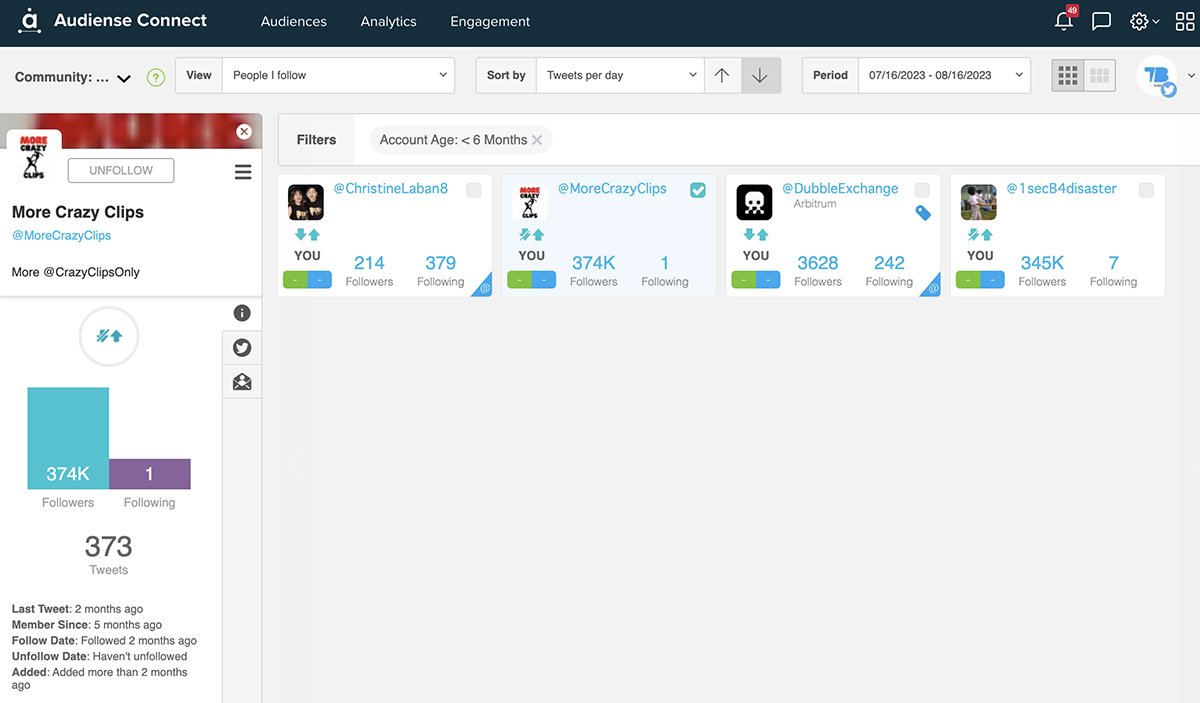
Task: Select the DubbleExchange checkbox
Action: pos(922,190)
